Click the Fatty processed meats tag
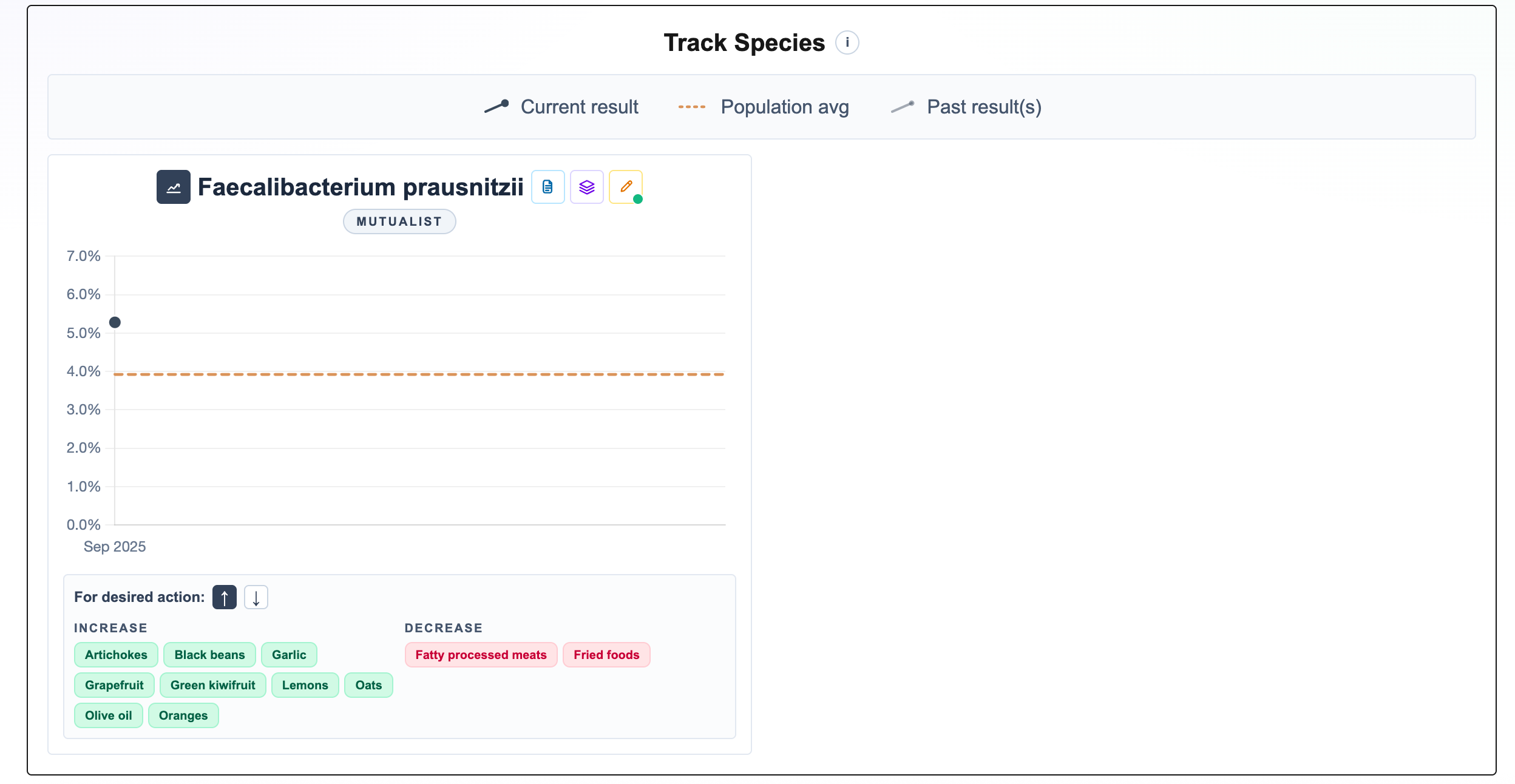Image resolution: width=1515 pixels, height=784 pixels. click(x=481, y=655)
